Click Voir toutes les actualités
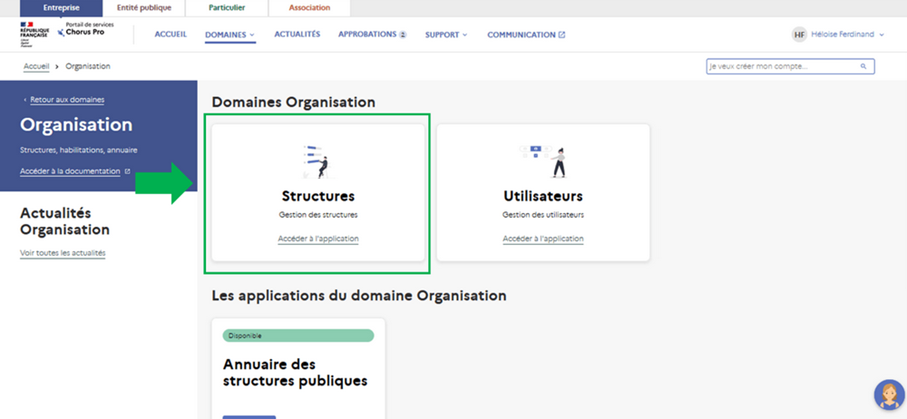 62,253
